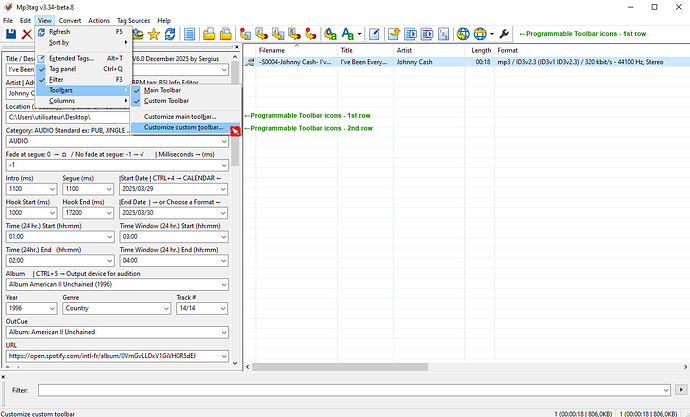Choose Customize main toolbar...
This screenshot has height=417, width=690.
click(185, 117)
